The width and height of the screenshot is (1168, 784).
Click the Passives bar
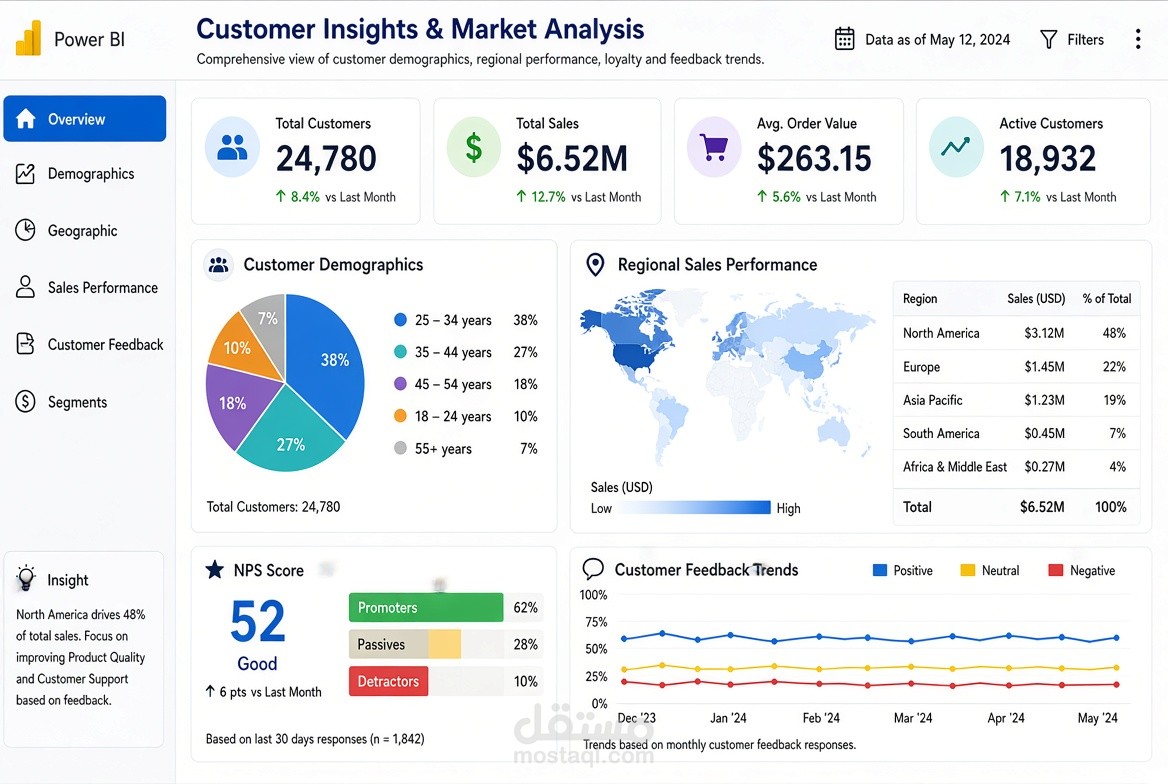click(x=404, y=644)
